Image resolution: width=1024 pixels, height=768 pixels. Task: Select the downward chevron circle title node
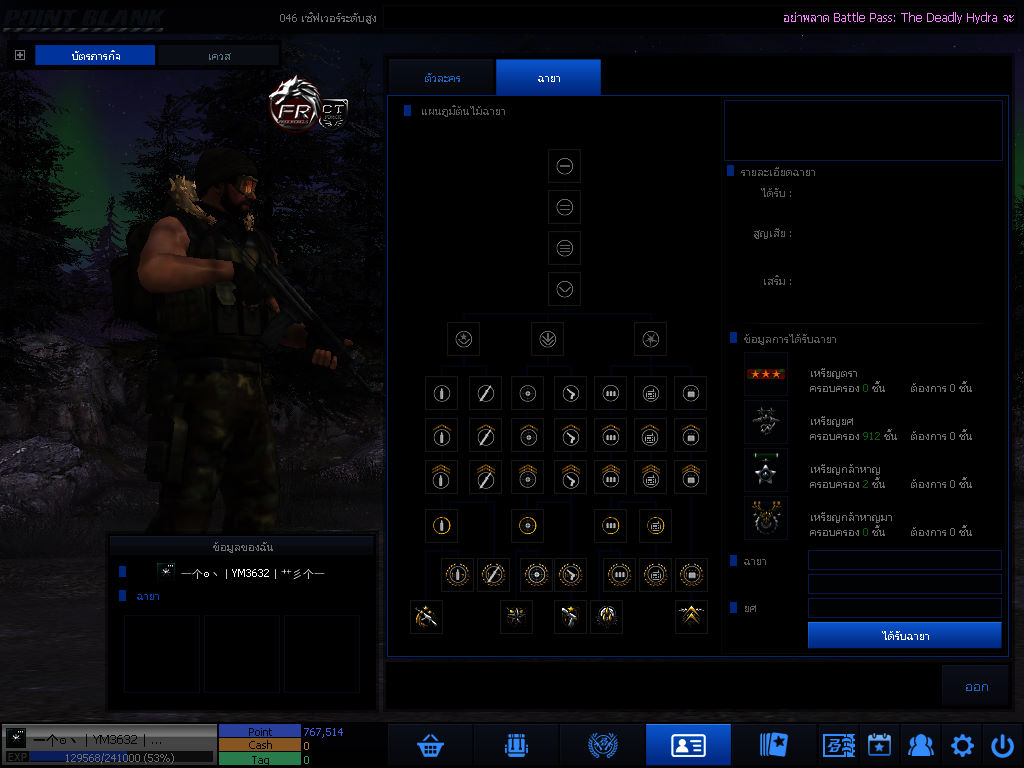coord(565,289)
